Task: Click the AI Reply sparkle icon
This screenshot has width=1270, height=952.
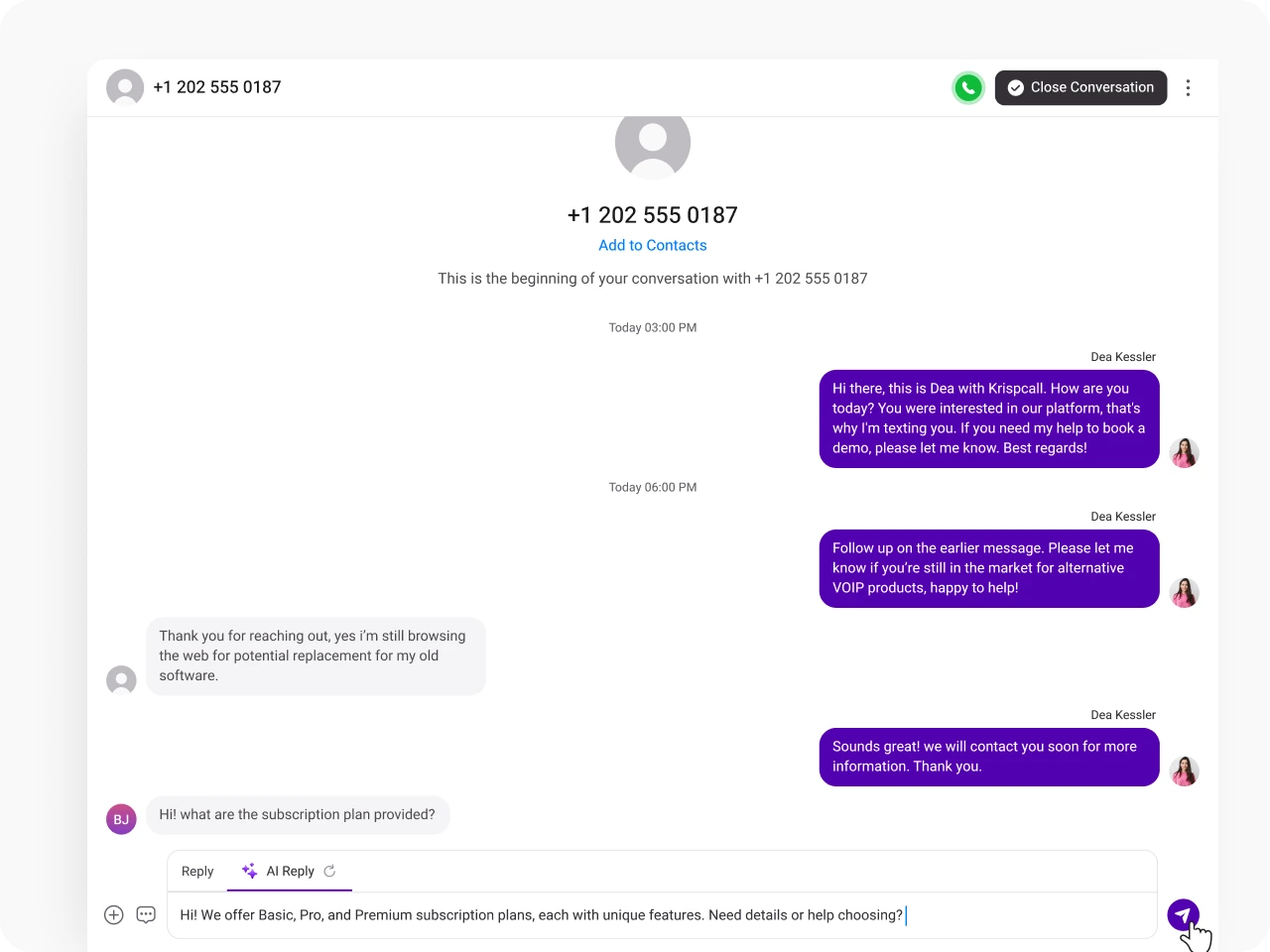Action: pyautogui.click(x=248, y=871)
